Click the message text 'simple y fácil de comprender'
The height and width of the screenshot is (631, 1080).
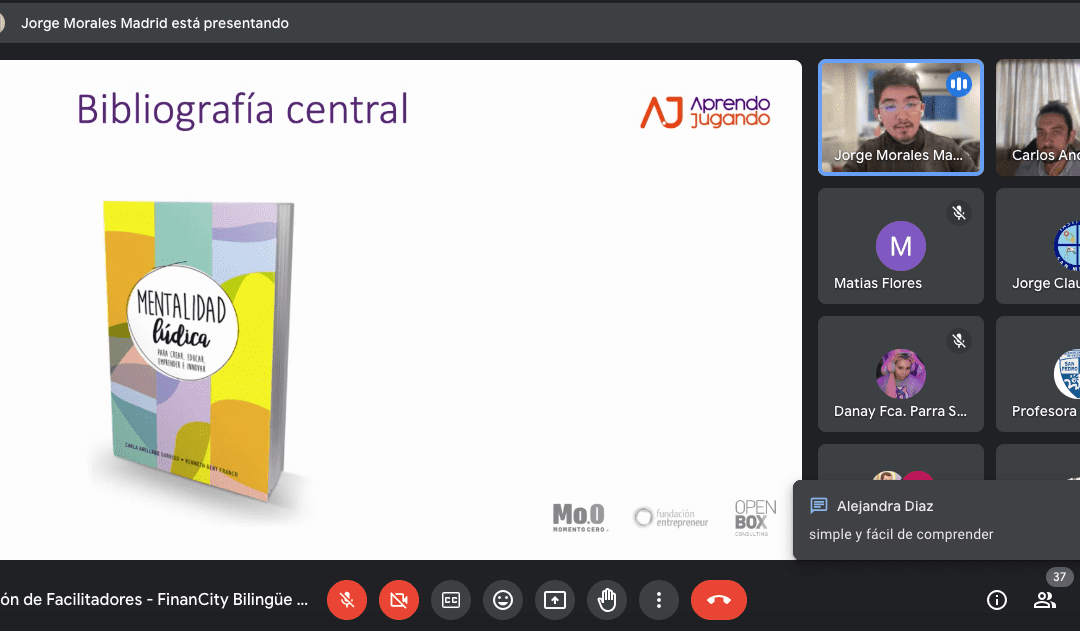coord(901,535)
